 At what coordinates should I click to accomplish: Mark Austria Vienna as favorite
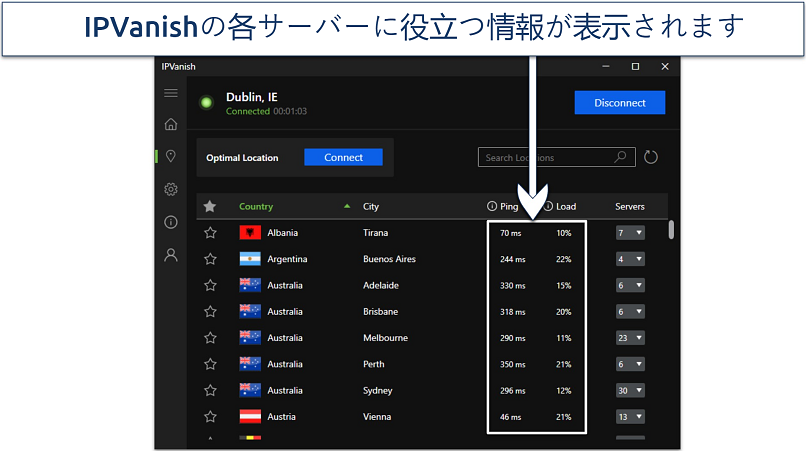(x=210, y=417)
